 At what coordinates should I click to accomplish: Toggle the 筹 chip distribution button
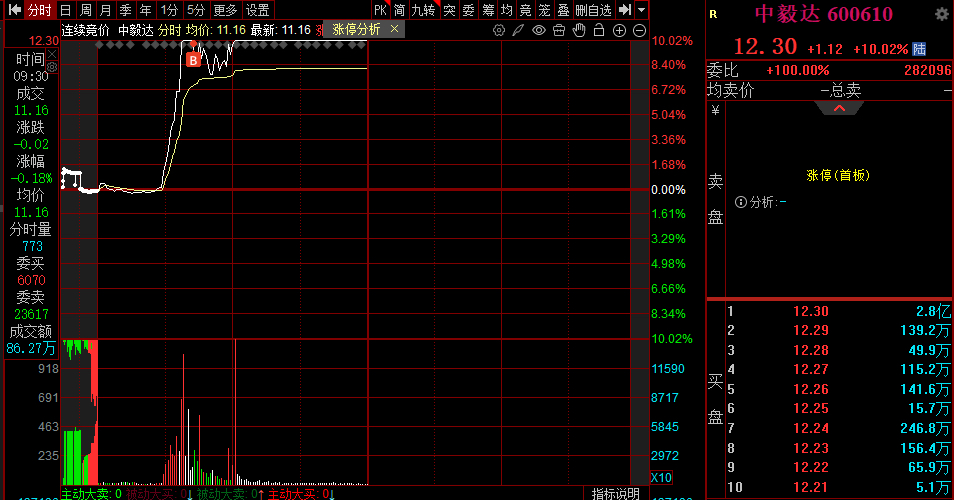pyautogui.click(x=488, y=10)
